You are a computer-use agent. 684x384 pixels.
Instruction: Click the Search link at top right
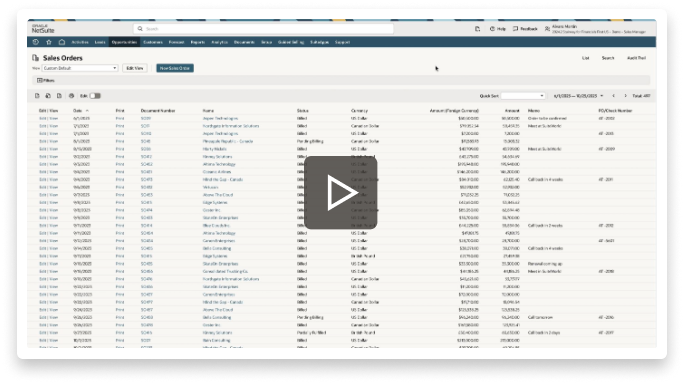pyautogui.click(x=608, y=58)
